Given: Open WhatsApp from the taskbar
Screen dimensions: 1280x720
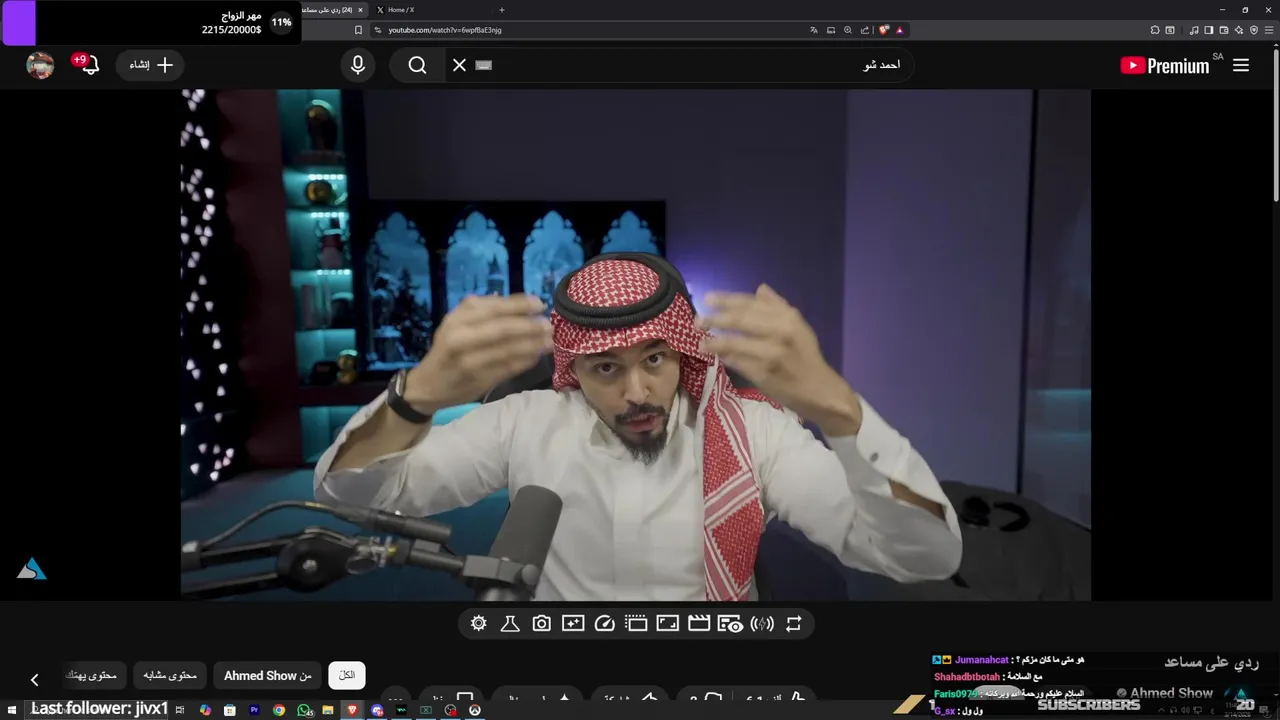Looking at the screenshot, I should pos(304,710).
